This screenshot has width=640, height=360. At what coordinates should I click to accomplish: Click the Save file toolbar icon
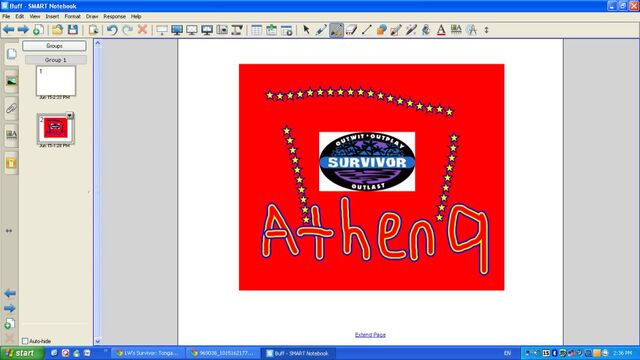pyautogui.click(x=73, y=29)
